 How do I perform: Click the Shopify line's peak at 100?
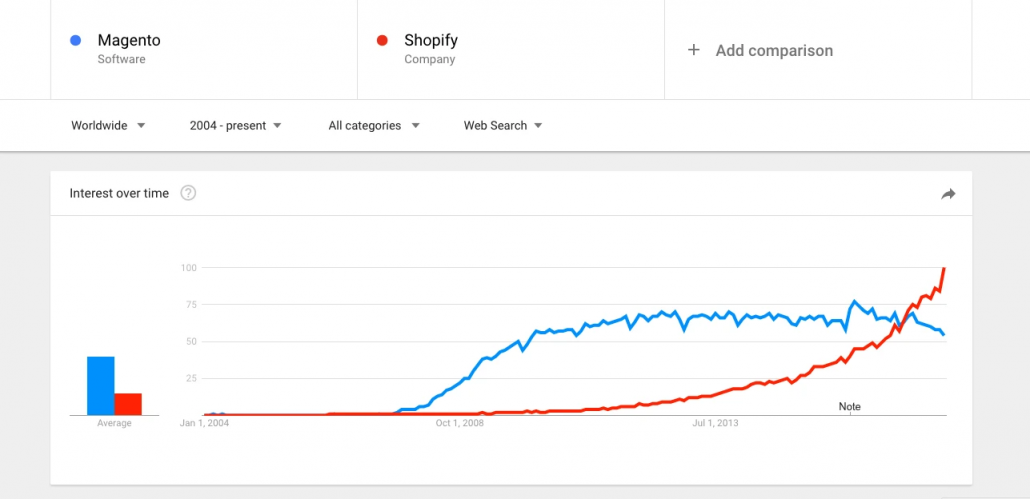[944, 269]
